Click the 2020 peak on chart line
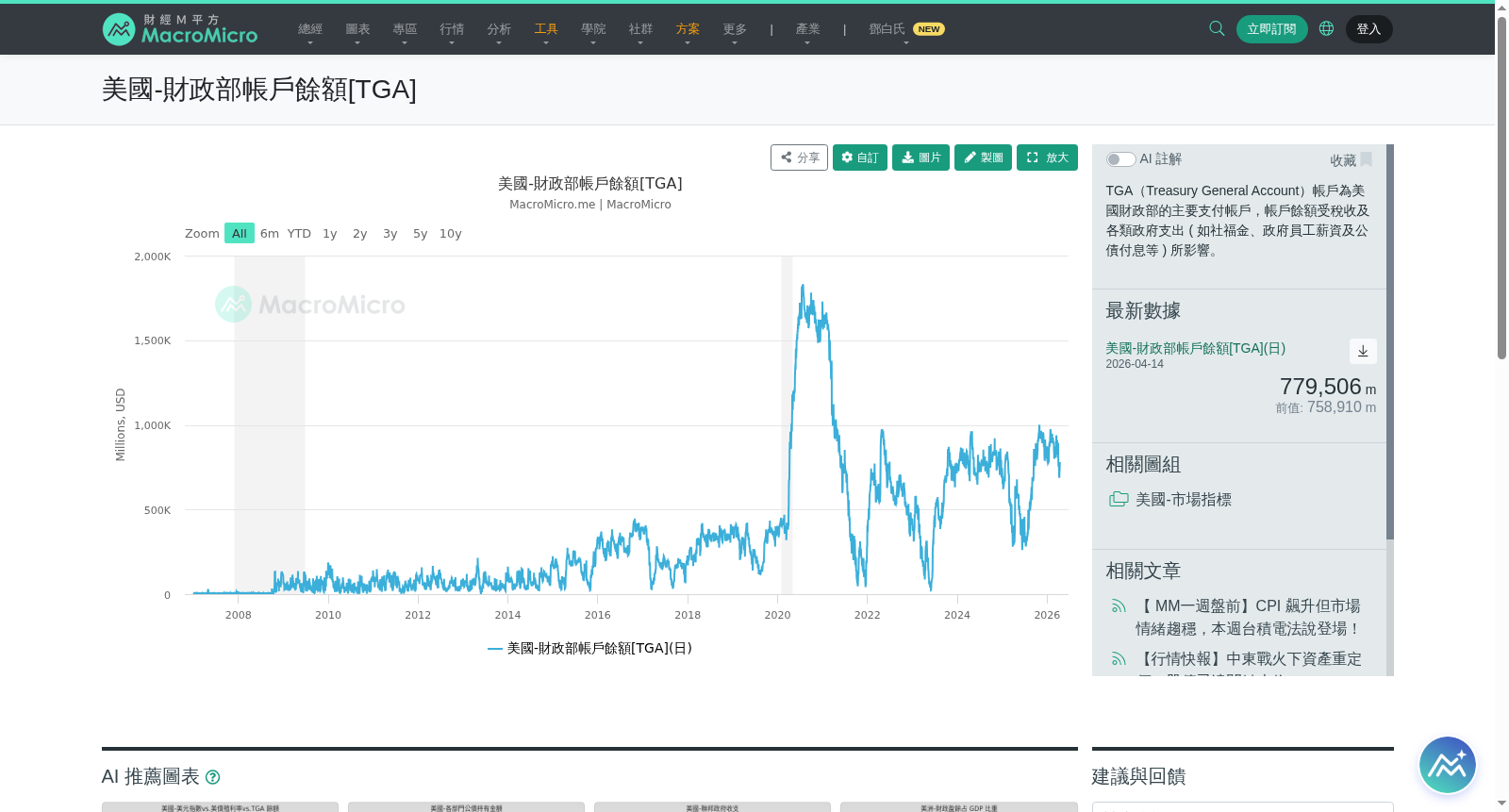This screenshot has height=812, width=1509. click(803, 286)
